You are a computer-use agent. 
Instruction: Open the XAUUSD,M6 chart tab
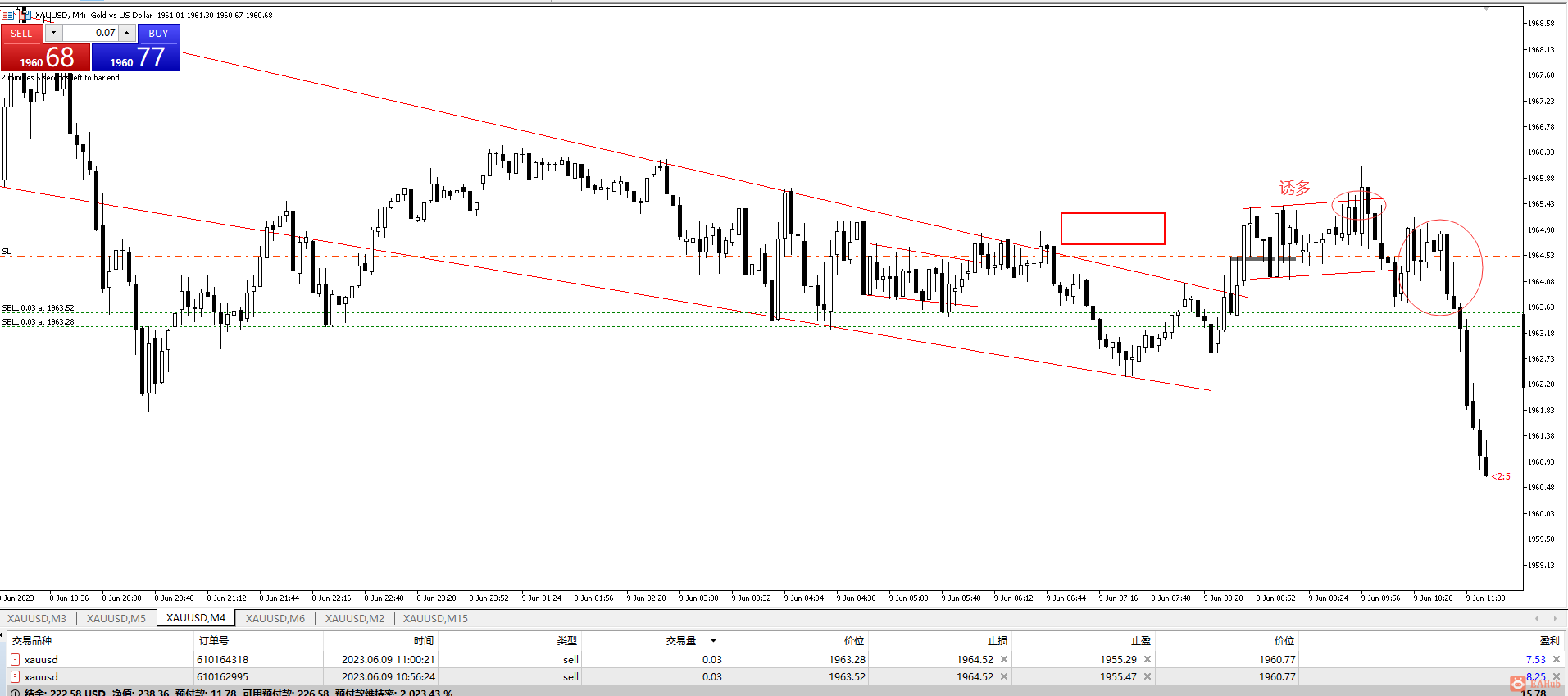pos(275,618)
